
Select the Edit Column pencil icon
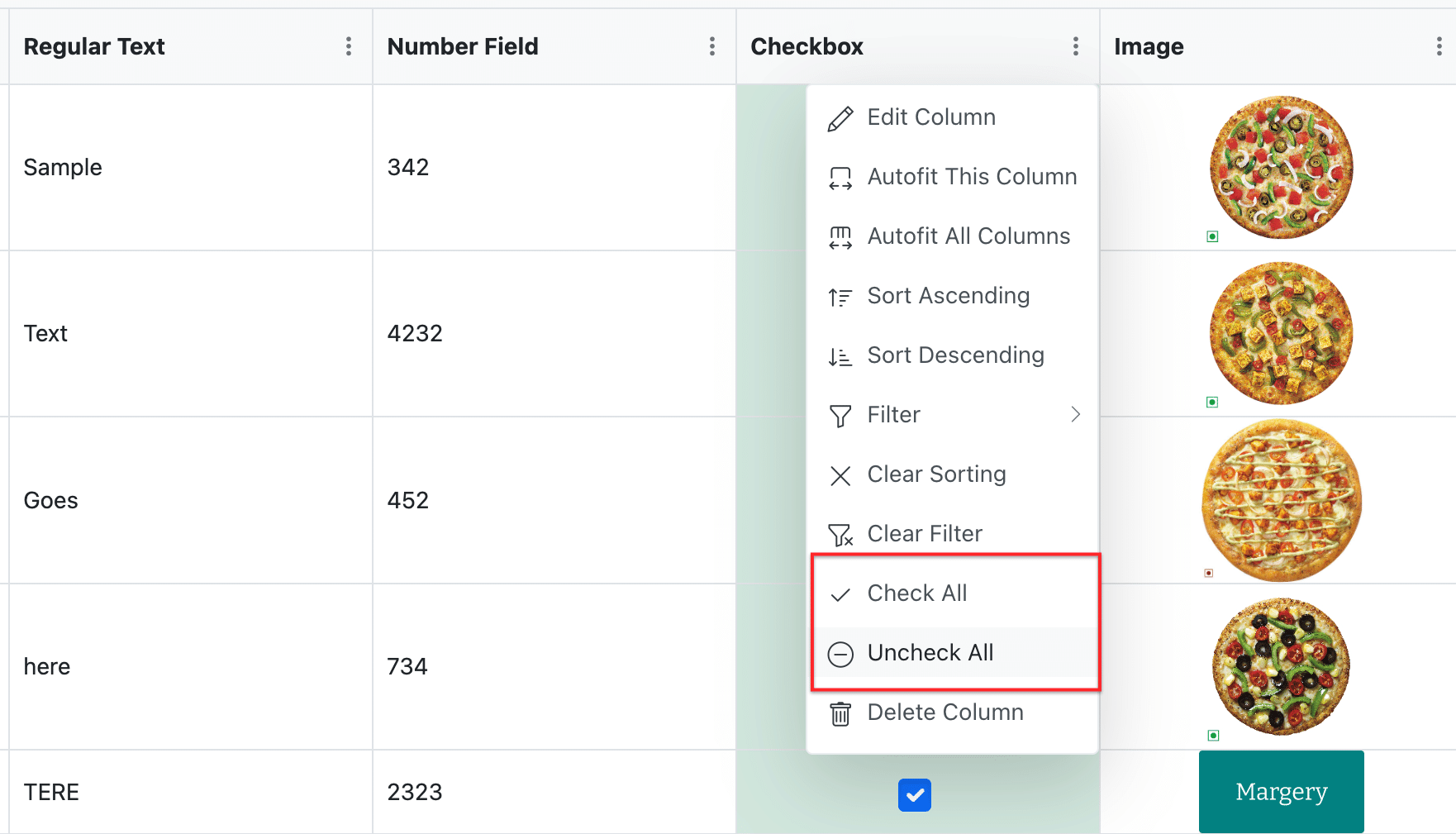[x=840, y=117]
